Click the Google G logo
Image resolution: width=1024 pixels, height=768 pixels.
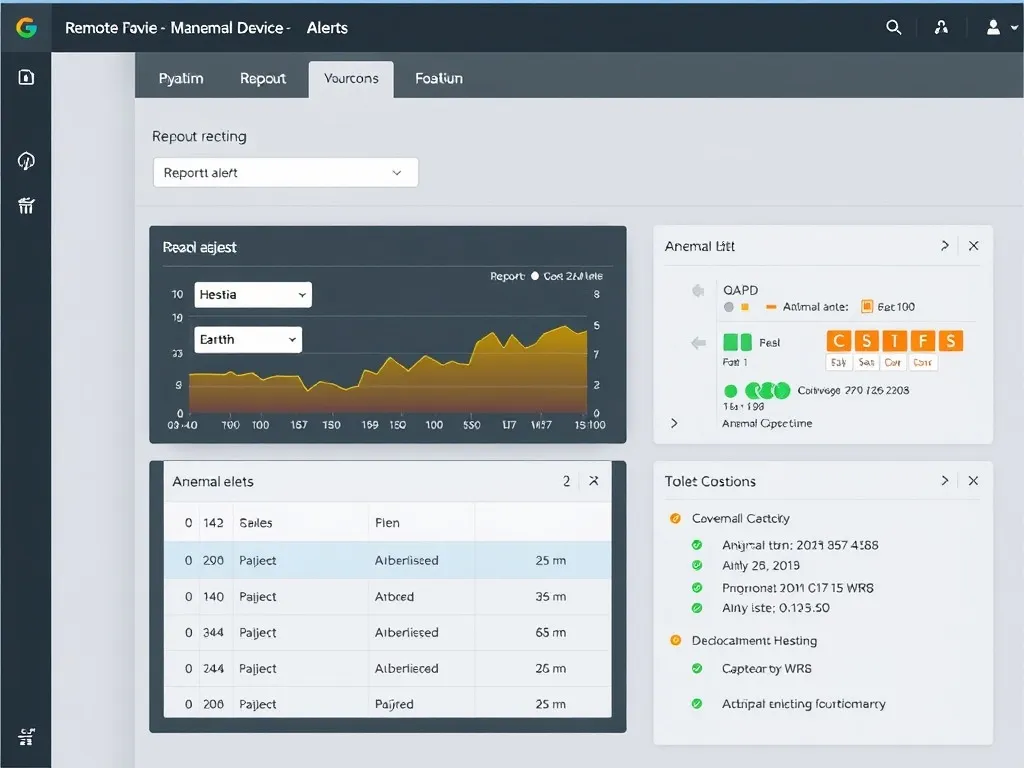tap(26, 27)
